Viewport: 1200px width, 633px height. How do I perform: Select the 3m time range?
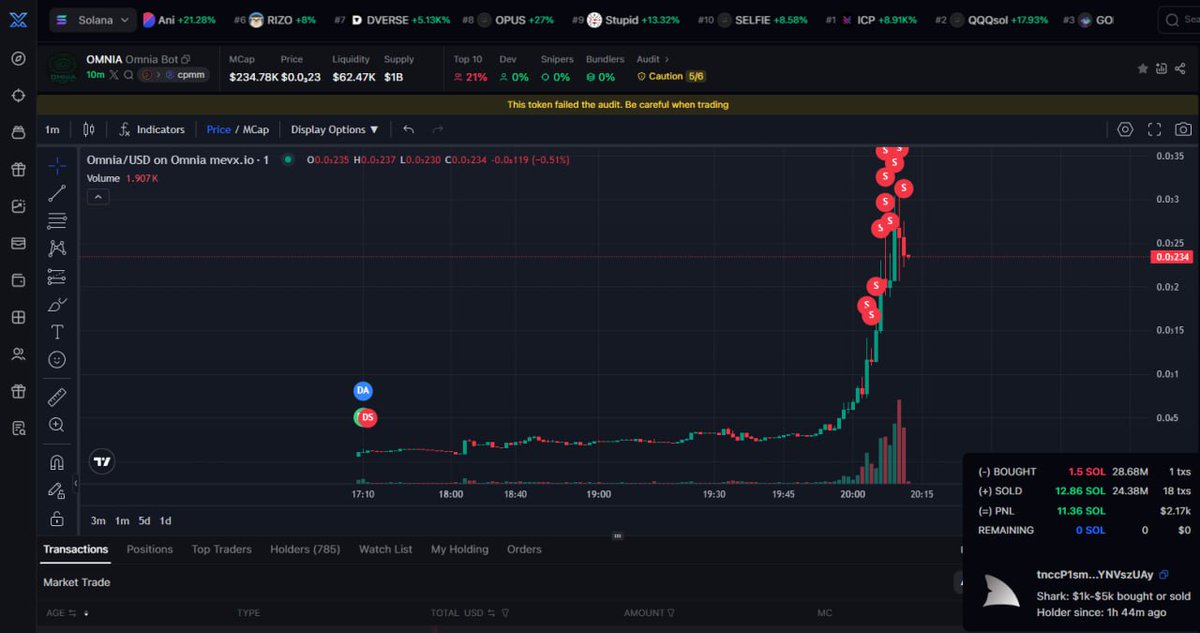coord(98,520)
